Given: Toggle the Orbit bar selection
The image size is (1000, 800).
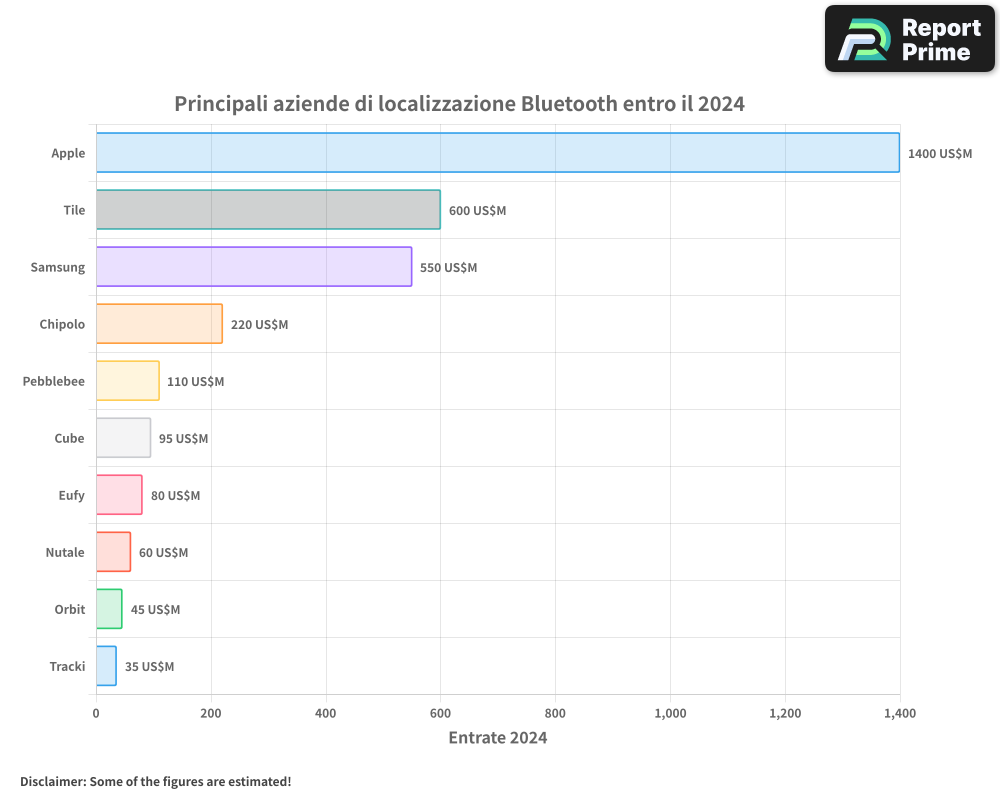Looking at the screenshot, I should point(108,609).
